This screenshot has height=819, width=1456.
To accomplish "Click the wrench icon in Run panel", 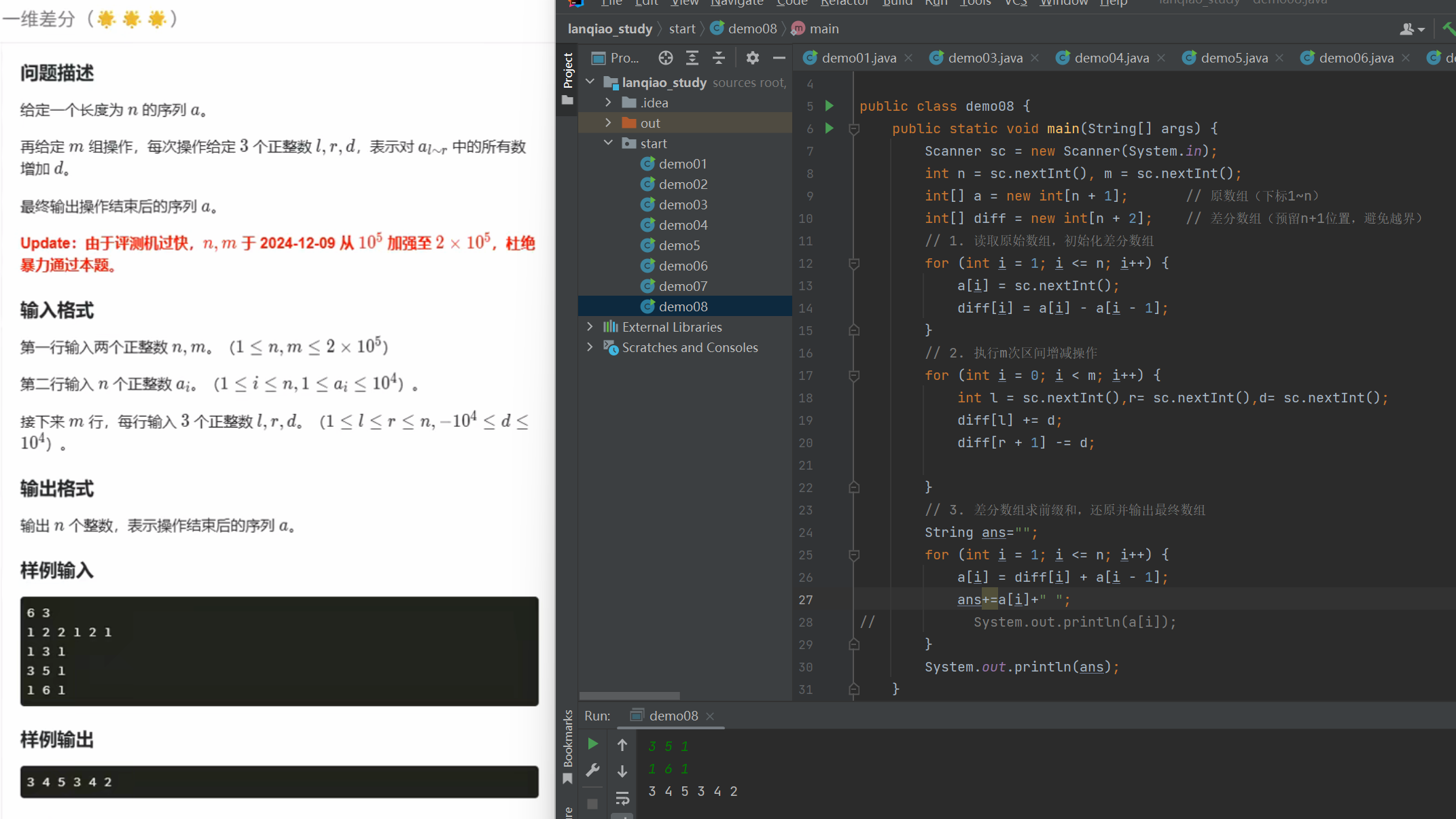I will point(592,770).
